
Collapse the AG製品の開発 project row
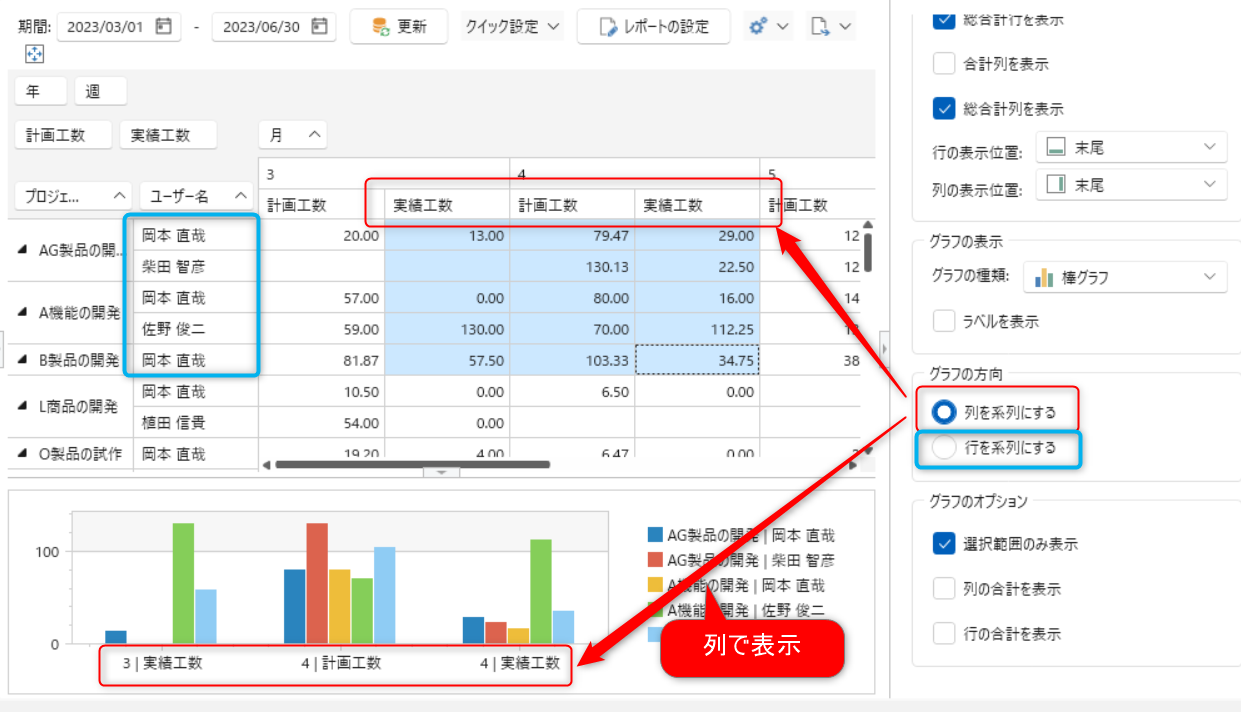23,250
